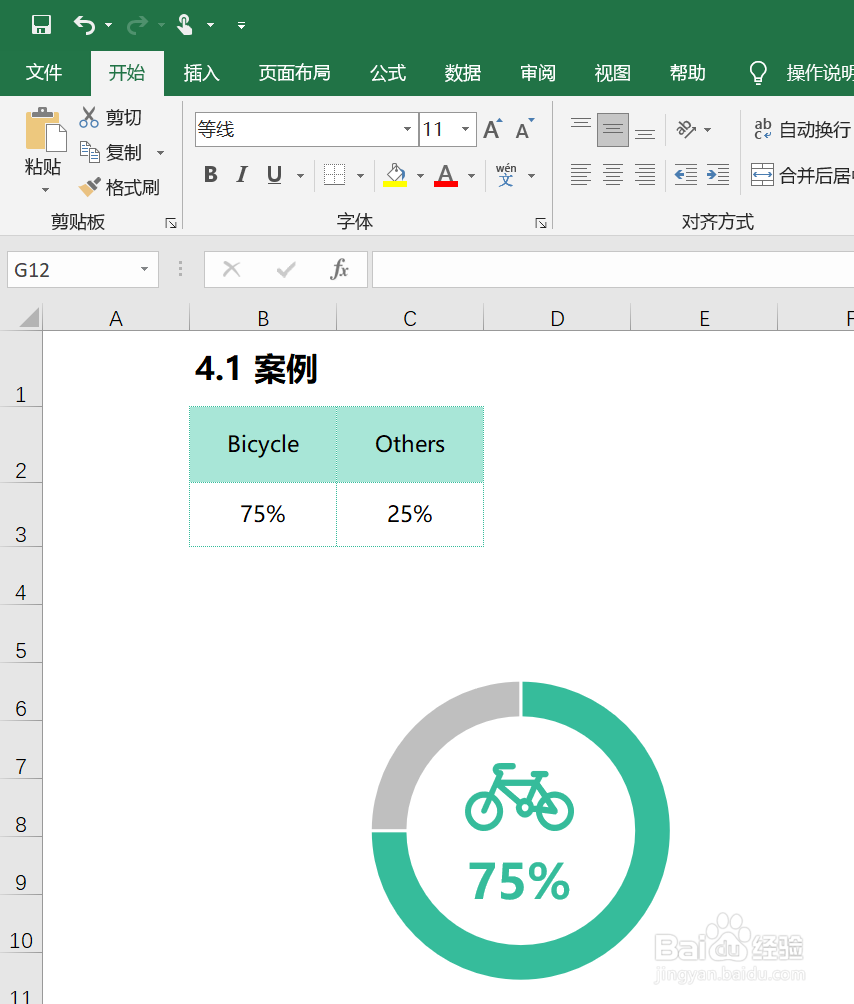Expand the 复制 copy options arrow
This screenshot has height=1004, width=854.
coord(161,153)
